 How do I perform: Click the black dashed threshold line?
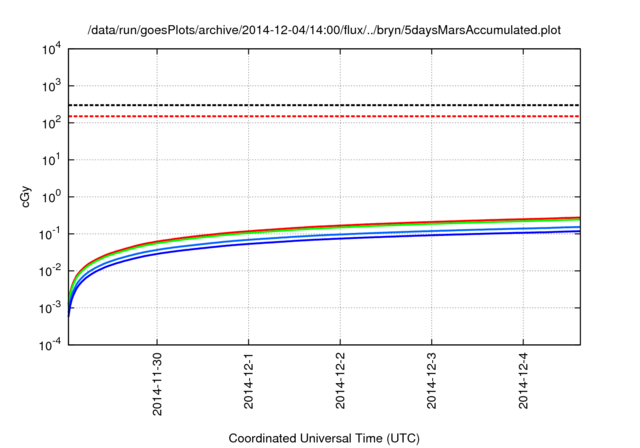(324, 105)
